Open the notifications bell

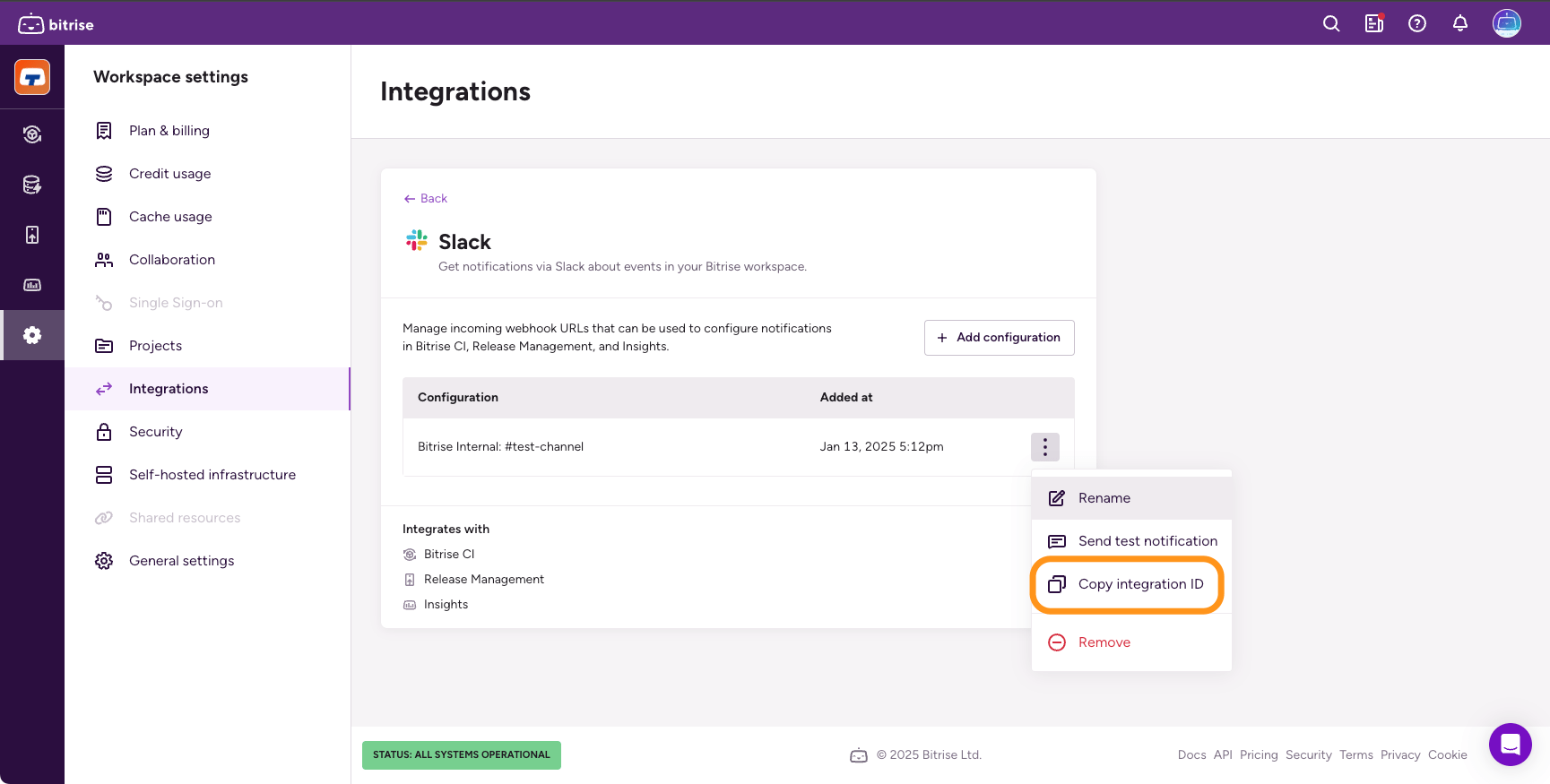coord(1460,24)
